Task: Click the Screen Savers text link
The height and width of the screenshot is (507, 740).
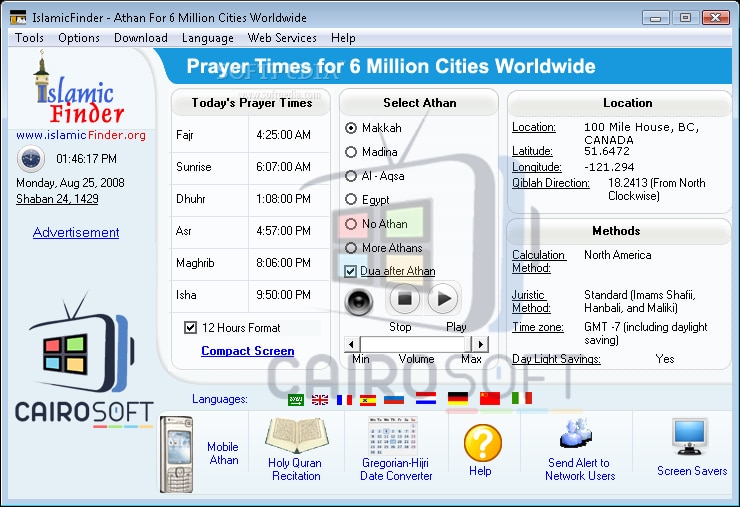Action: [x=692, y=471]
